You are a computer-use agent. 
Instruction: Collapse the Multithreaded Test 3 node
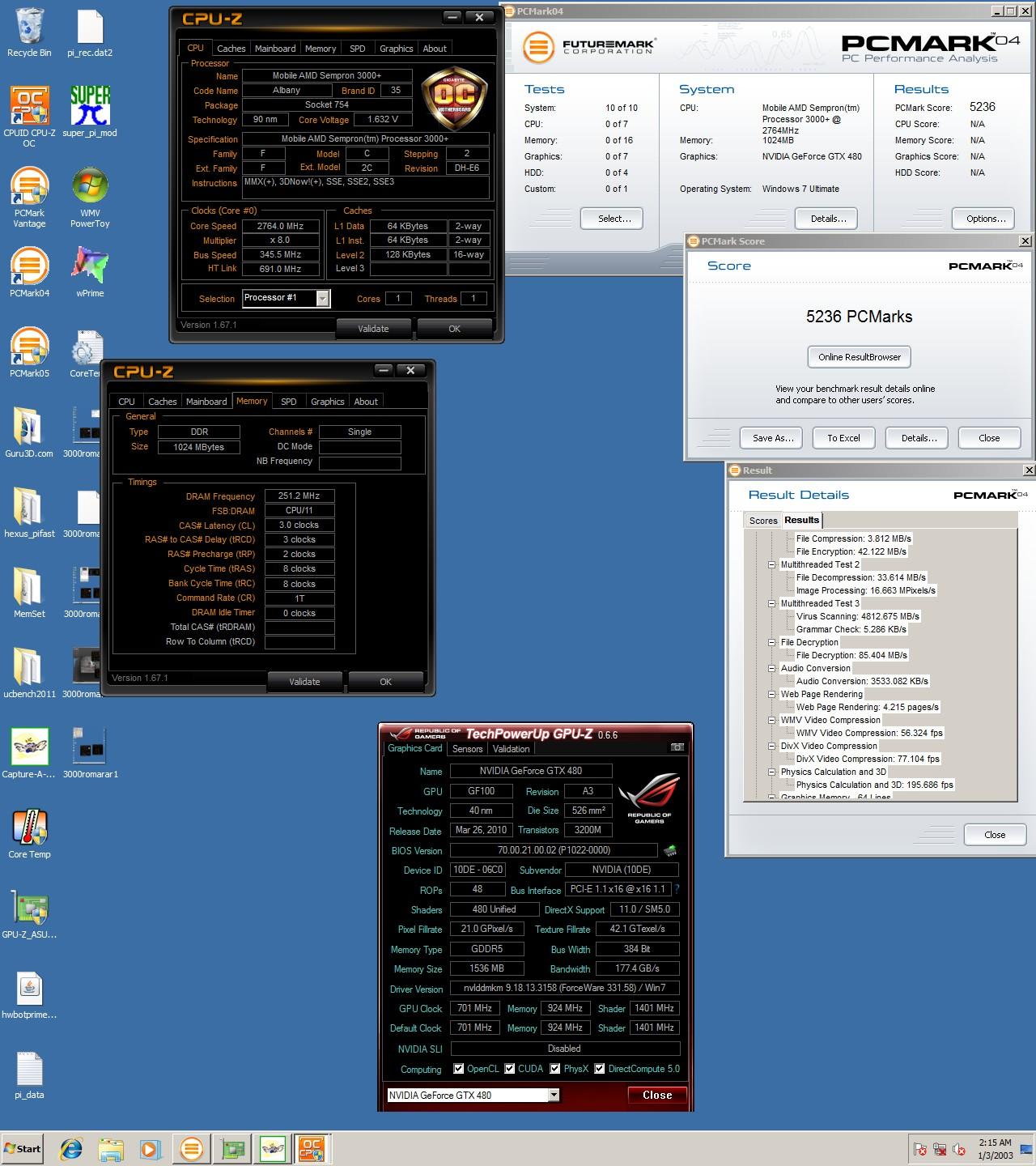772,603
